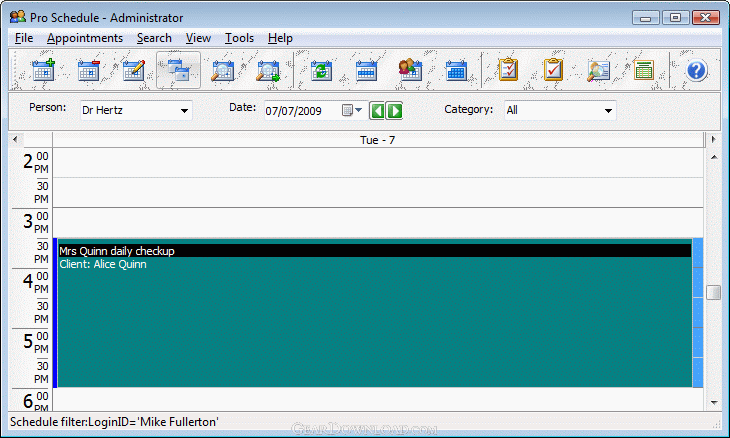This screenshot has height=438, width=730.
Task: Click the Client: Alice Quinn line
Action: 103,264
